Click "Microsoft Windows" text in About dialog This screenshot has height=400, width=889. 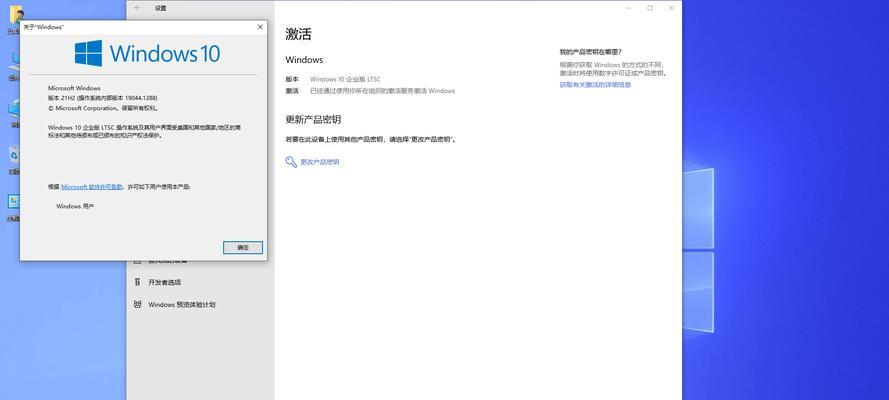pyautogui.click(x=74, y=88)
